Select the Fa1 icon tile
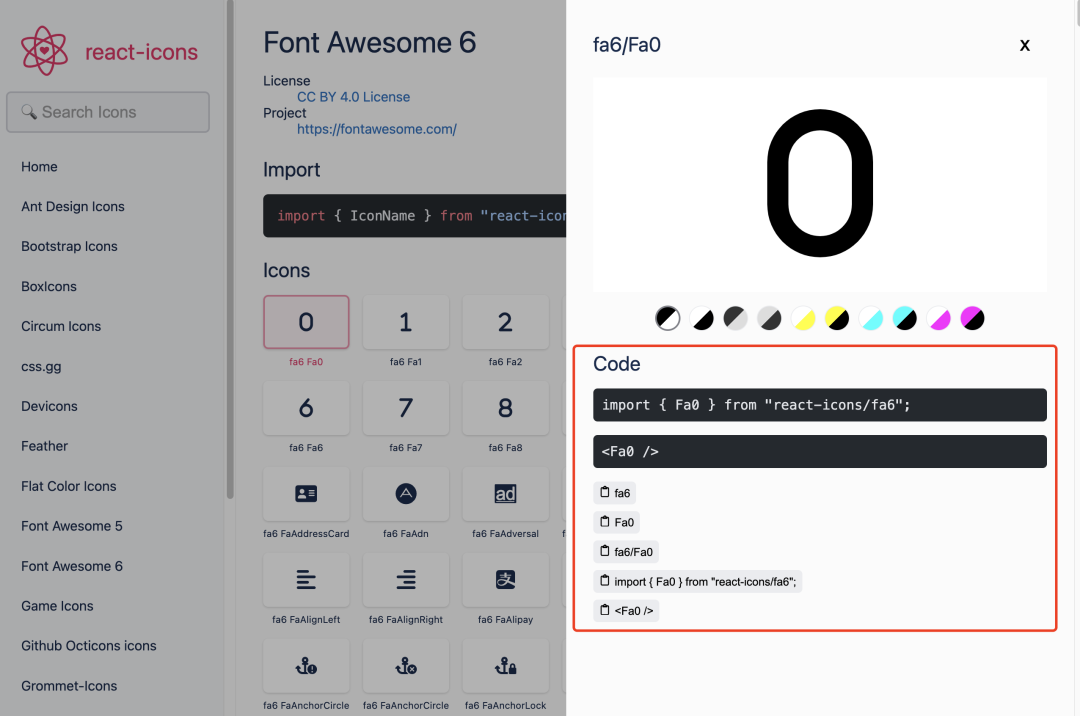The width and height of the screenshot is (1080, 716). tap(406, 322)
